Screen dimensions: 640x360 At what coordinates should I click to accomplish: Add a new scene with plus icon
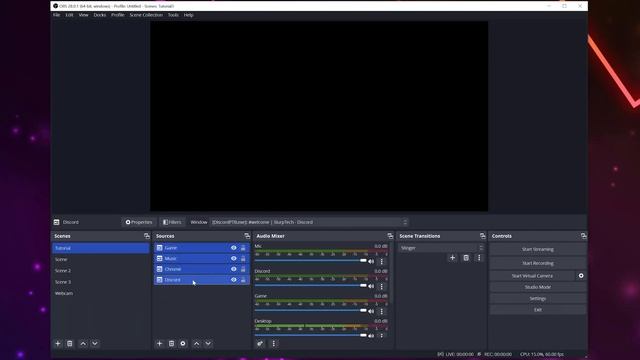[58, 344]
